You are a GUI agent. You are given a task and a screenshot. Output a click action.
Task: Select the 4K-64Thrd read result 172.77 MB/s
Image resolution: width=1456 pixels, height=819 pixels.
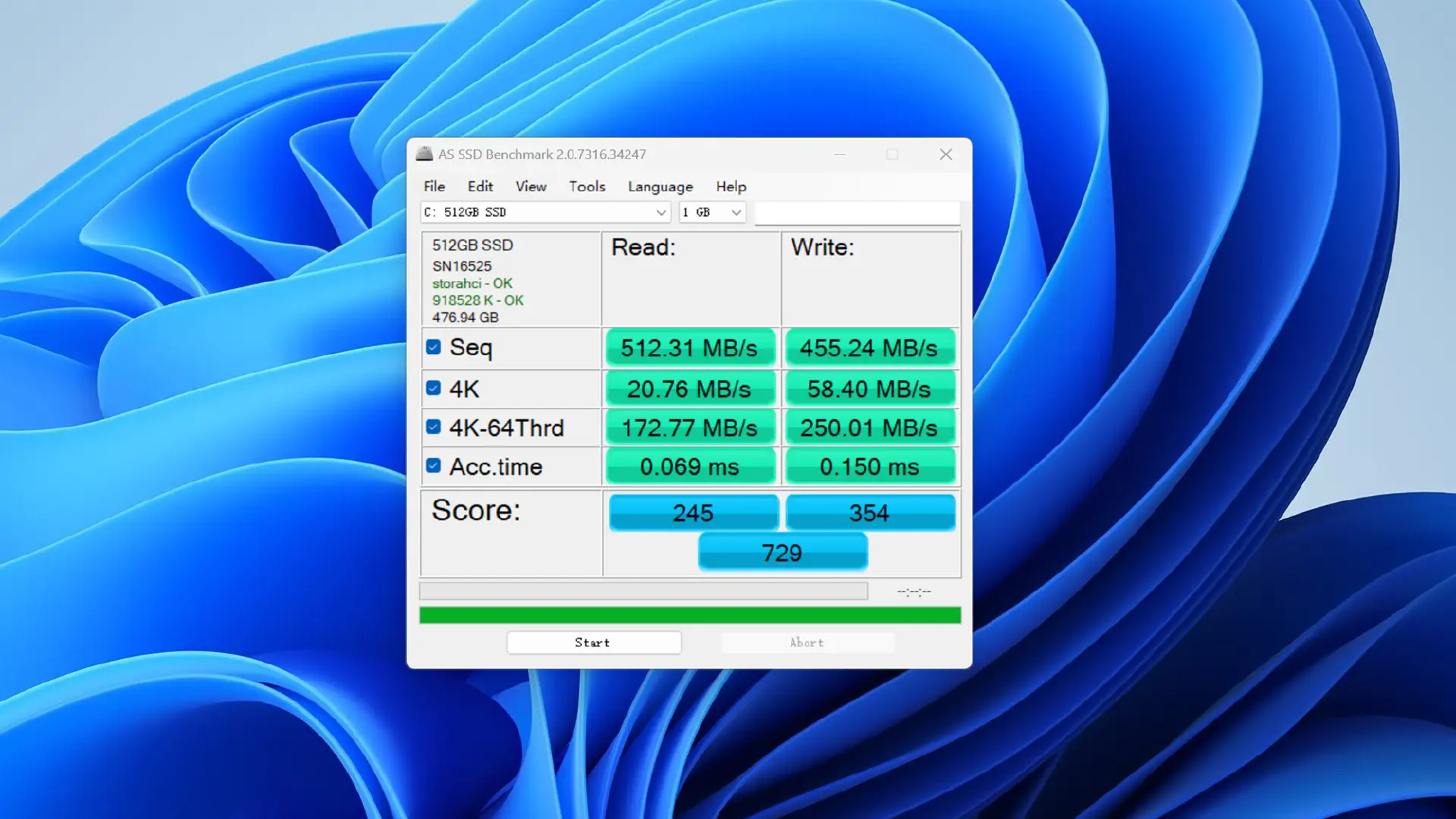coord(690,428)
